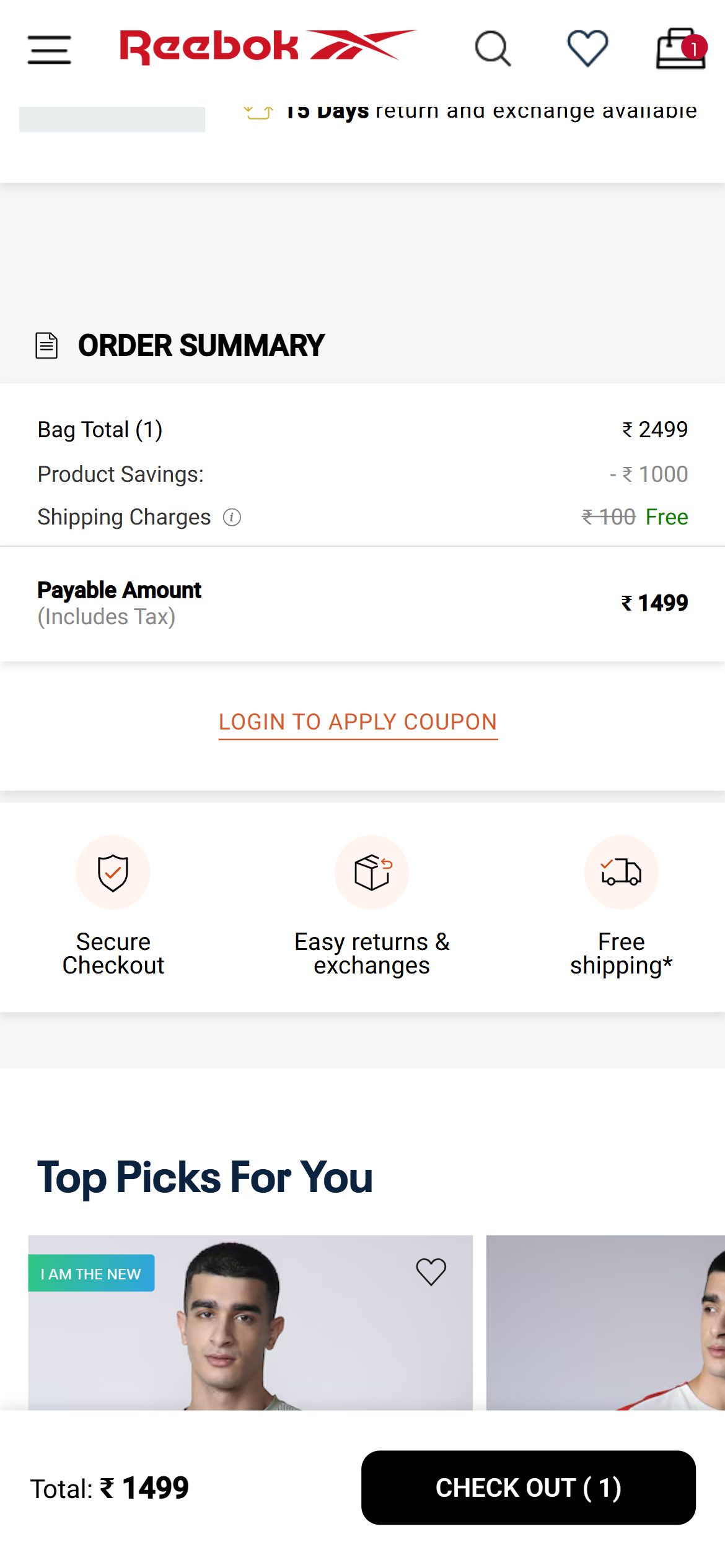725x1568 pixels.
Task: Click the Reebok logo
Action: (268, 47)
